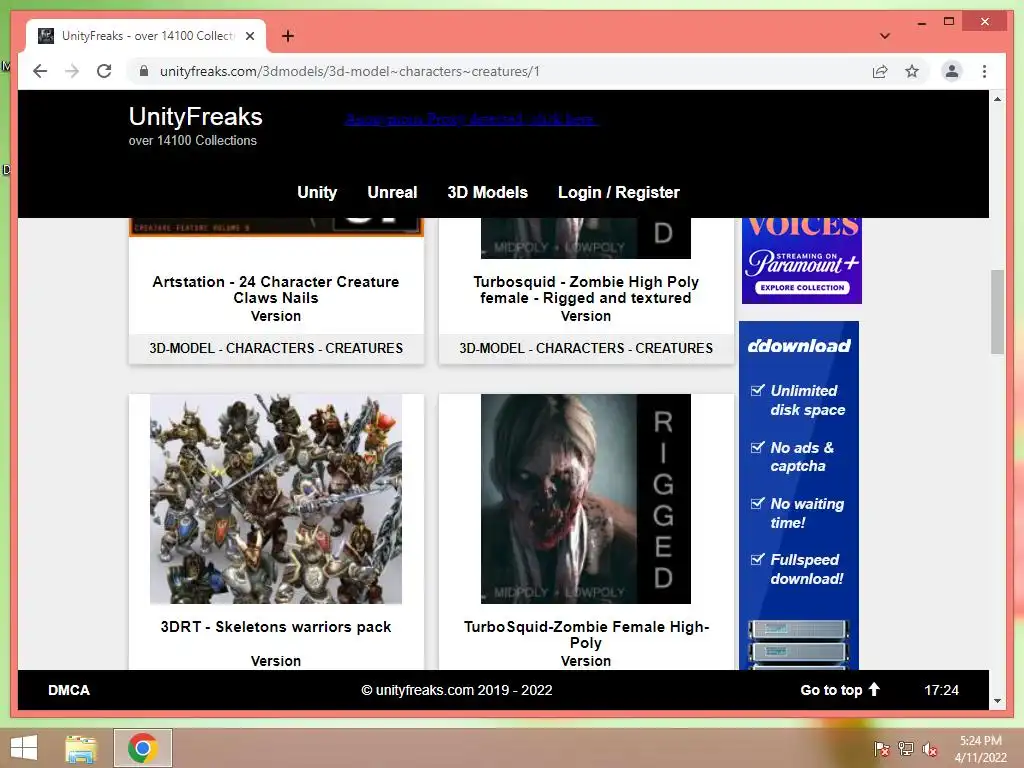Click the Chrome taskbar icon
1024x768 pixels.
pyautogui.click(x=142, y=748)
